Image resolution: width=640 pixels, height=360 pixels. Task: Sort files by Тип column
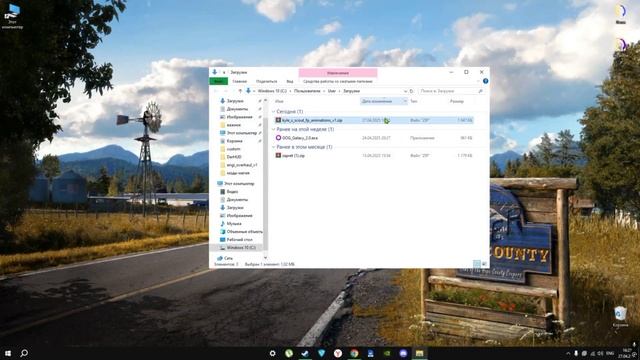pos(413,101)
